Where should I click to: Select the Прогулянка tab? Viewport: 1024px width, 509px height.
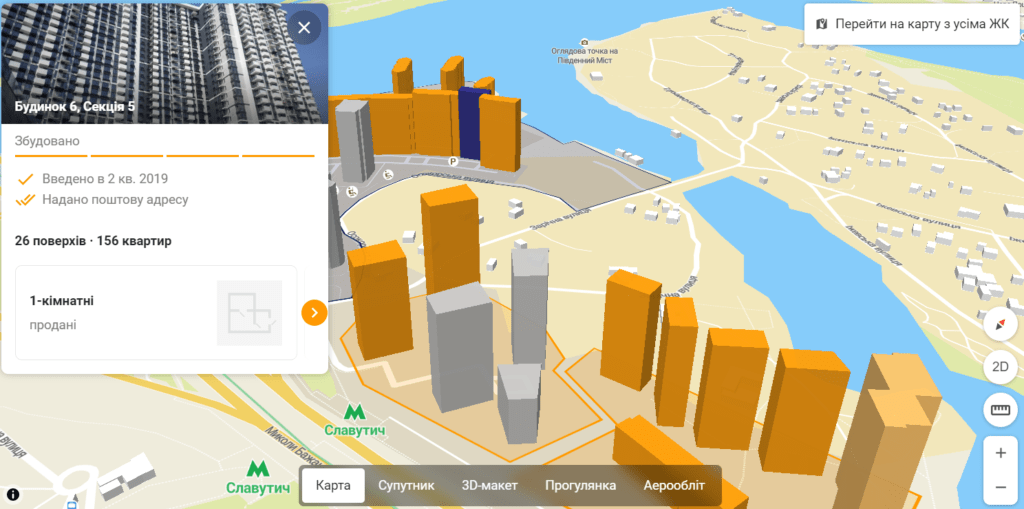tap(580, 486)
